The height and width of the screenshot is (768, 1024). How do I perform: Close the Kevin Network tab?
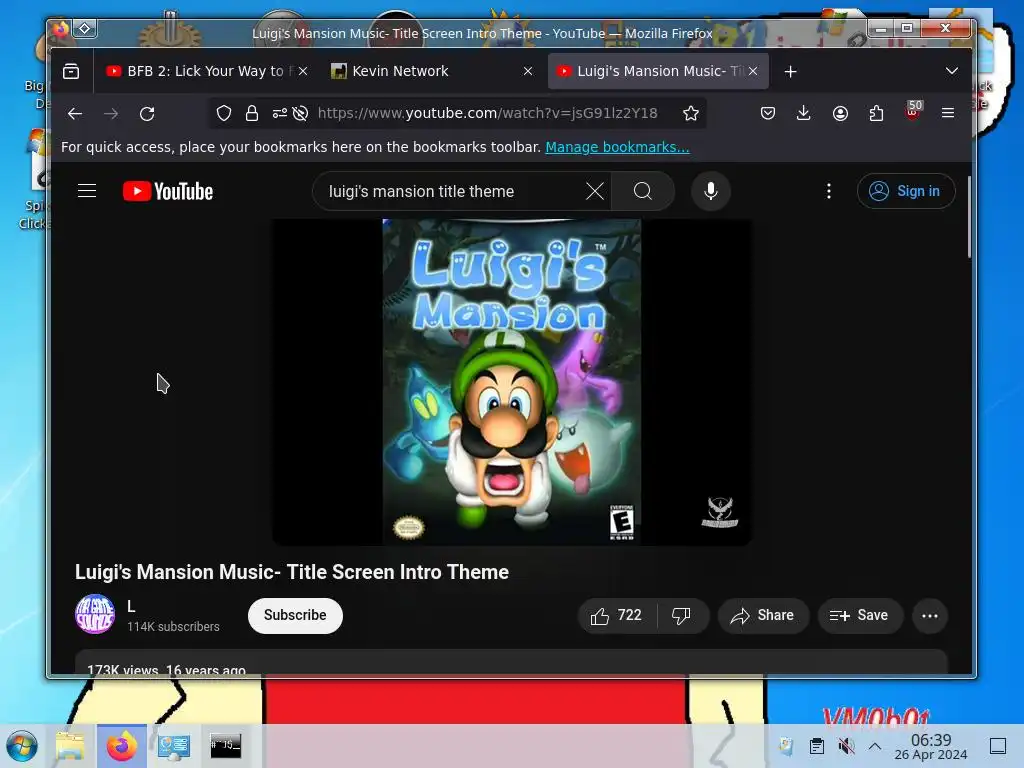pyautogui.click(x=528, y=71)
